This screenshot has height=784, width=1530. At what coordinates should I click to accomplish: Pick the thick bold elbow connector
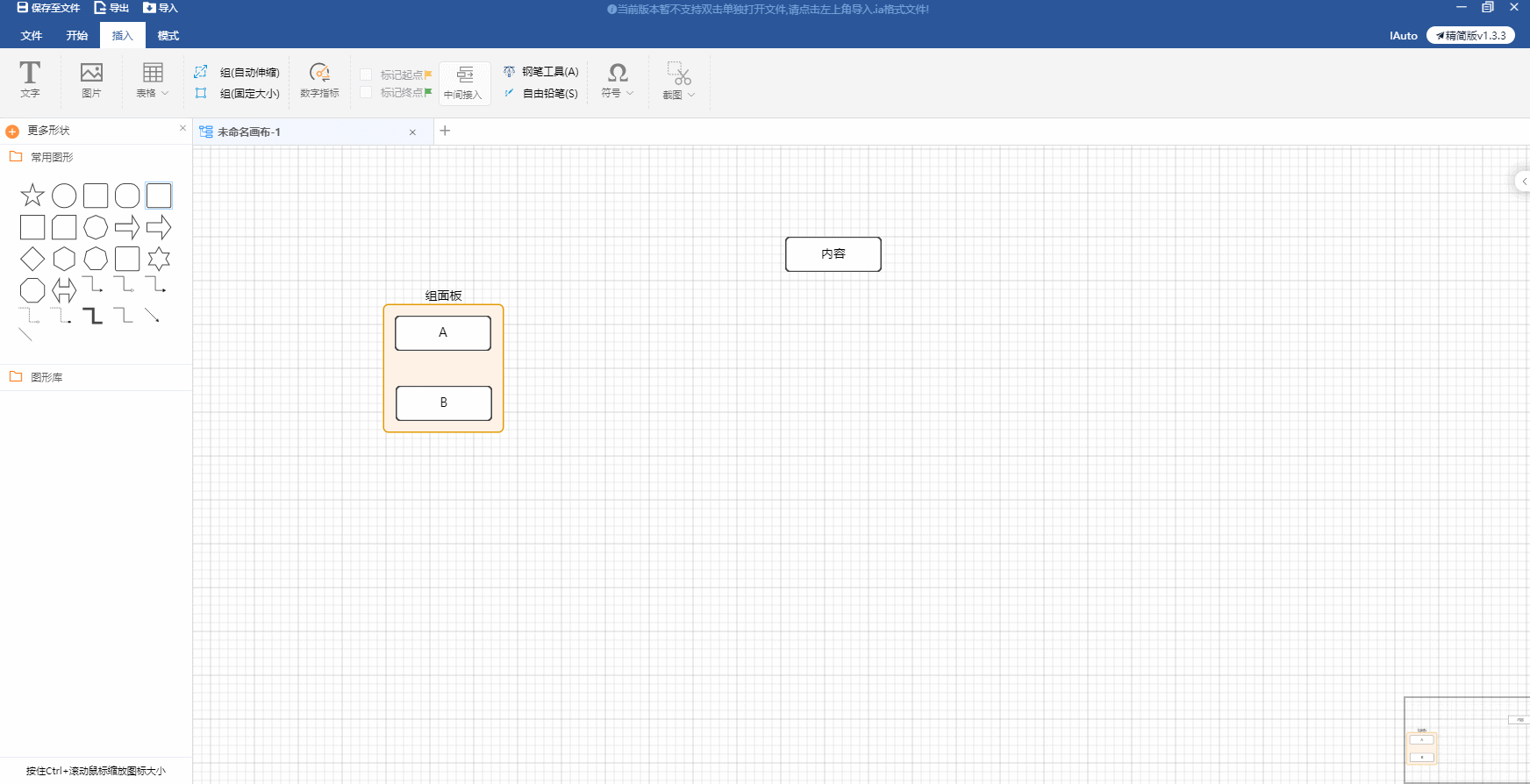tap(92, 316)
